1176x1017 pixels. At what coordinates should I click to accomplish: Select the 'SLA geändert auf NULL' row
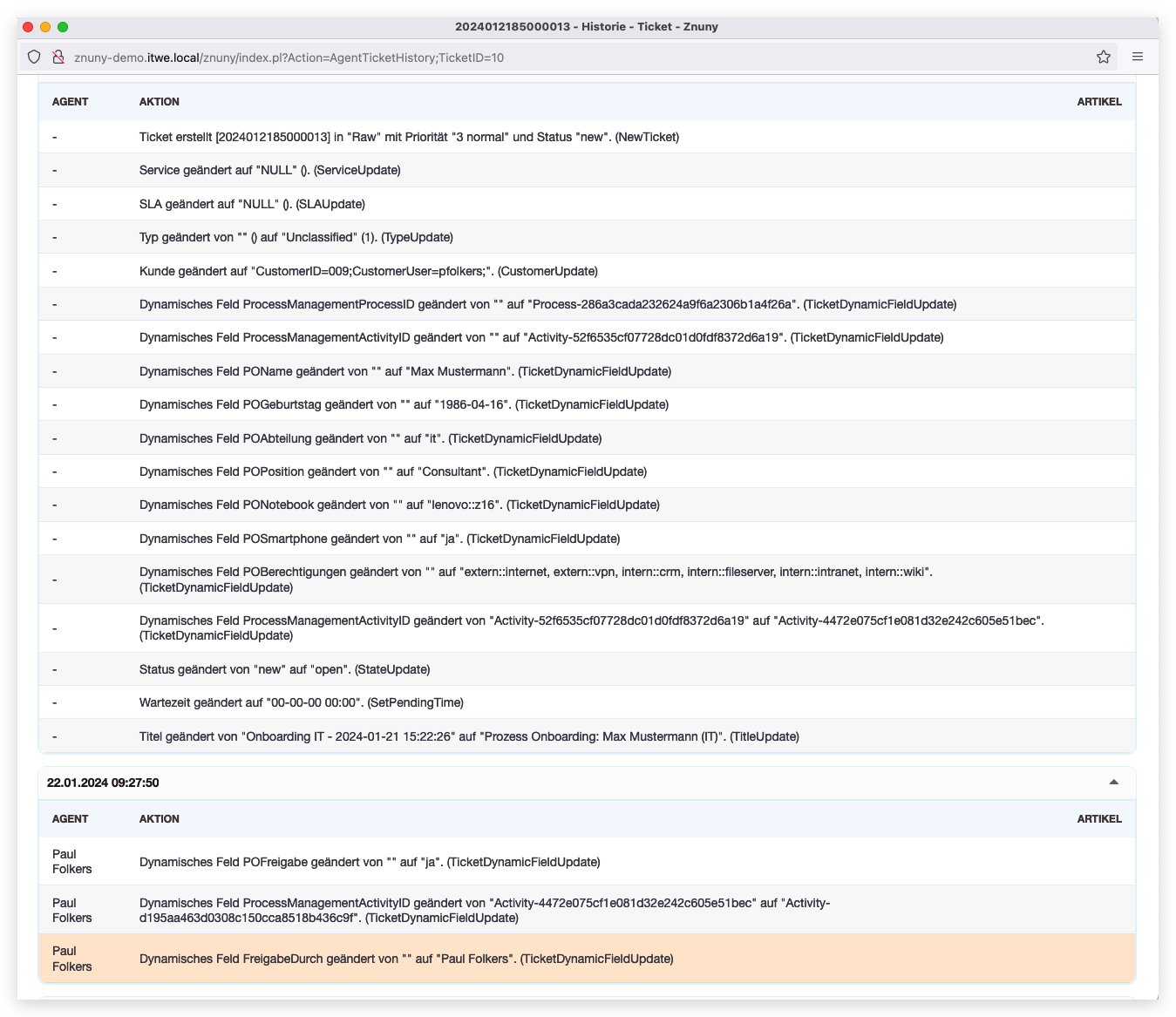click(x=587, y=204)
